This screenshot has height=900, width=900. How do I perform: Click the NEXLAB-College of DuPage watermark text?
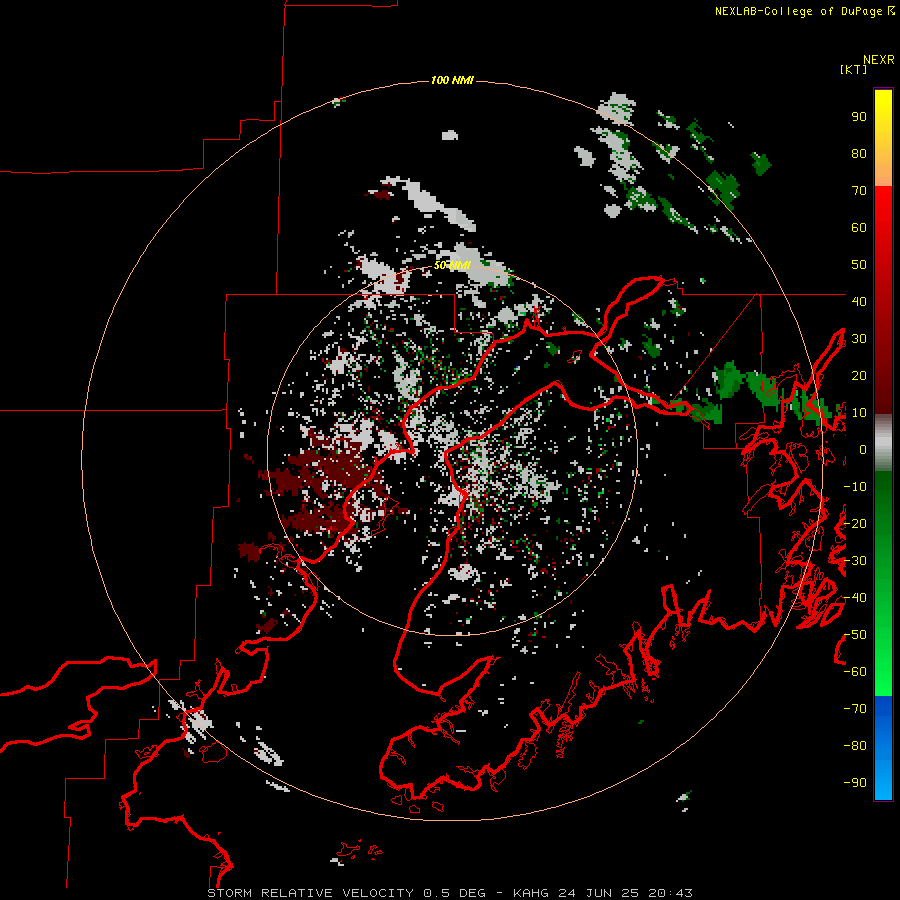click(x=805, y=11)
